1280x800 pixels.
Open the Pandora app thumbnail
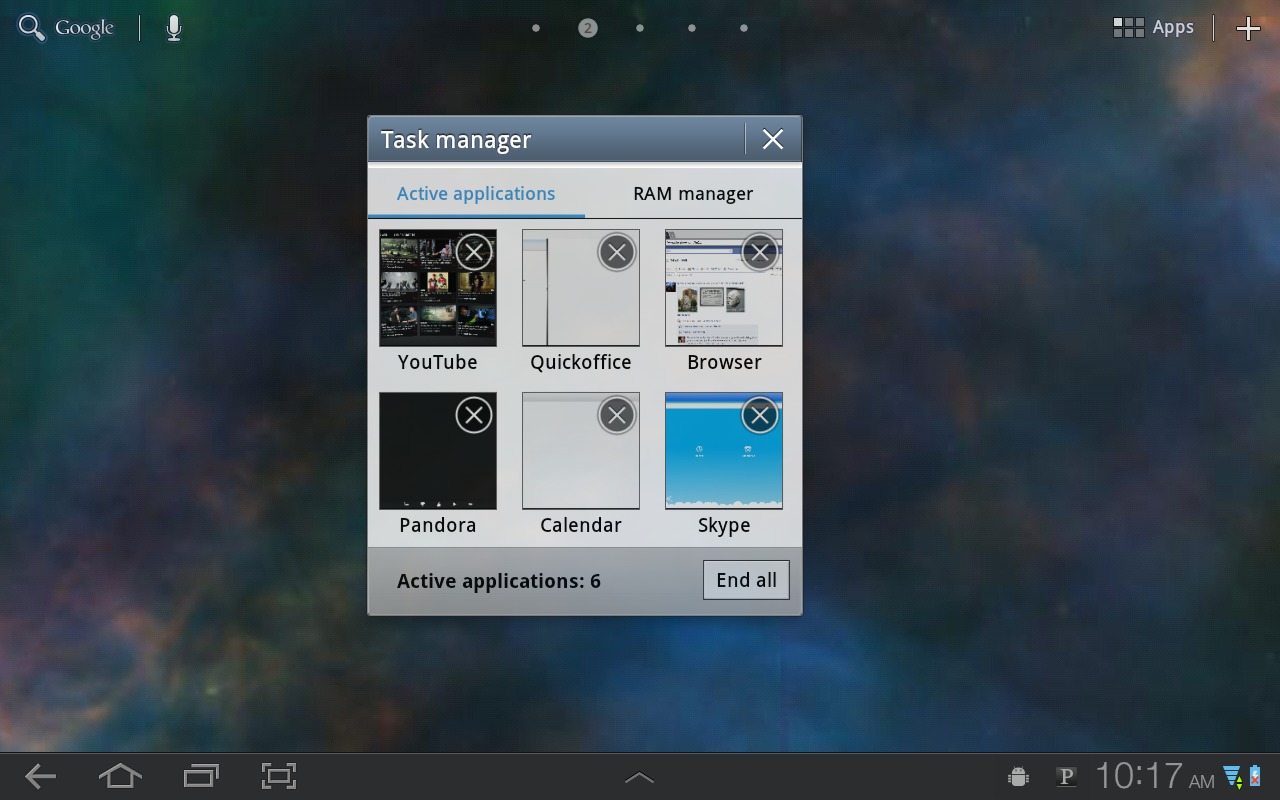pos(438,451)
